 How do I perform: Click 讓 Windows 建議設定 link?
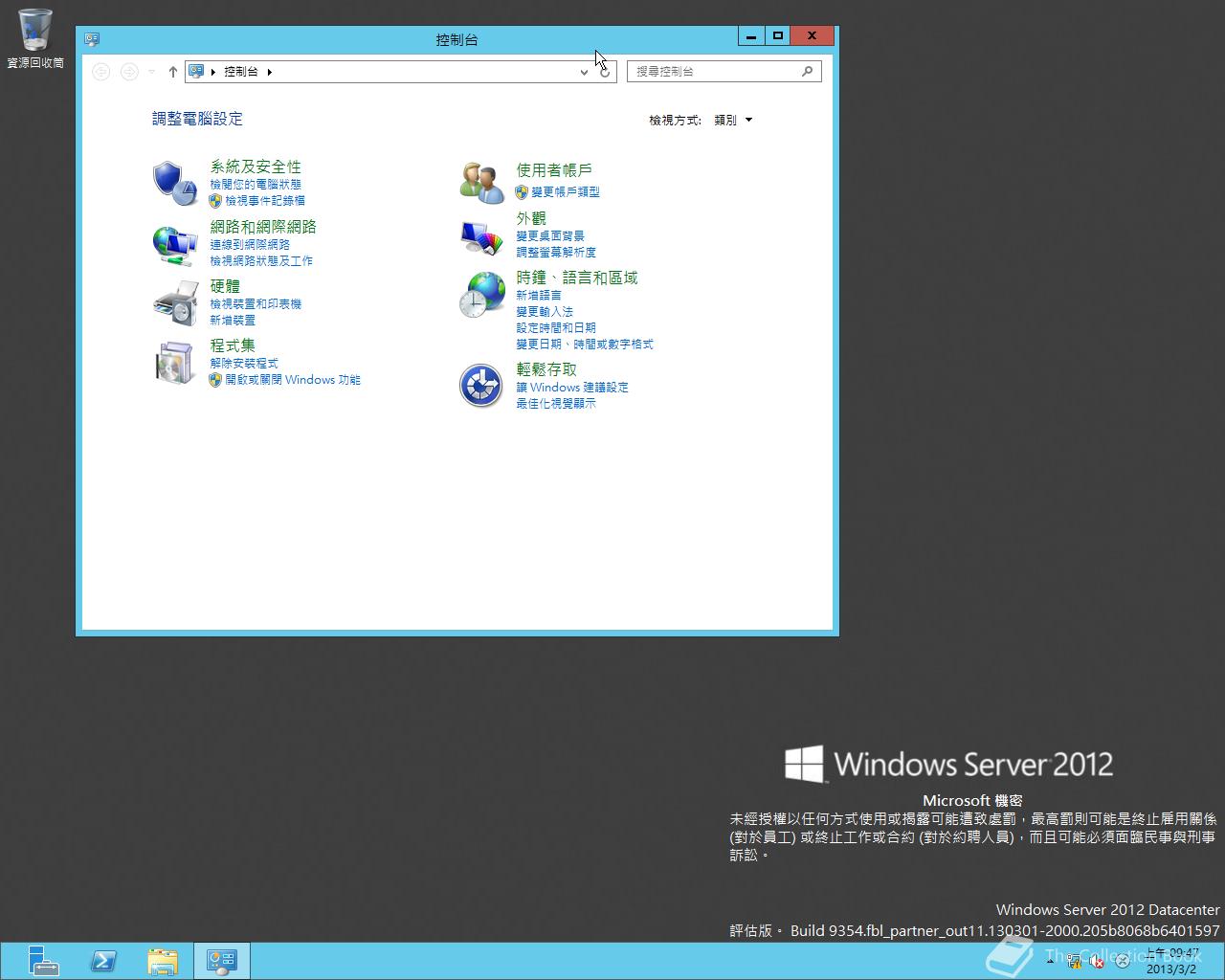(572, 388)
